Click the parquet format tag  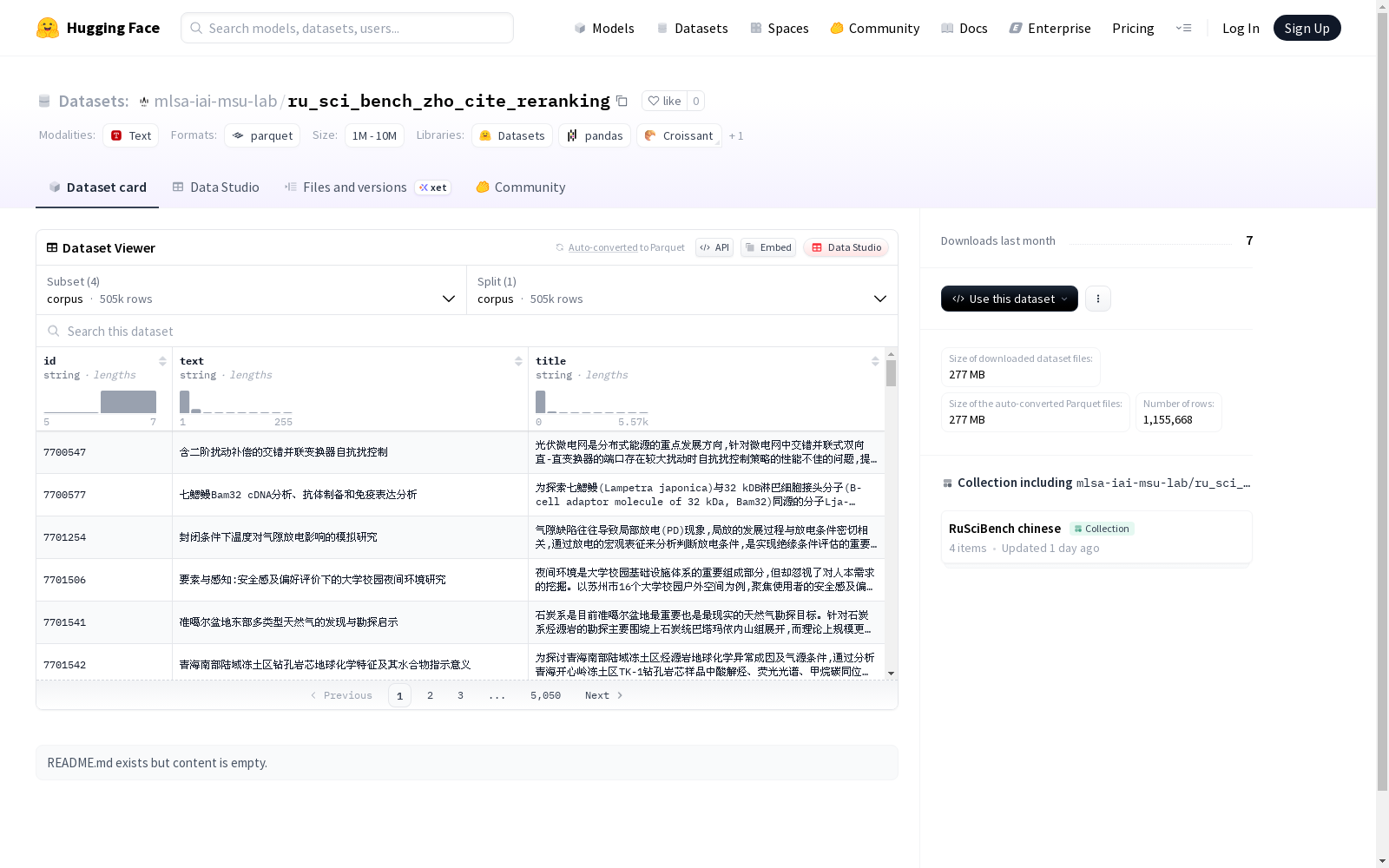click(x=262, y=135)
